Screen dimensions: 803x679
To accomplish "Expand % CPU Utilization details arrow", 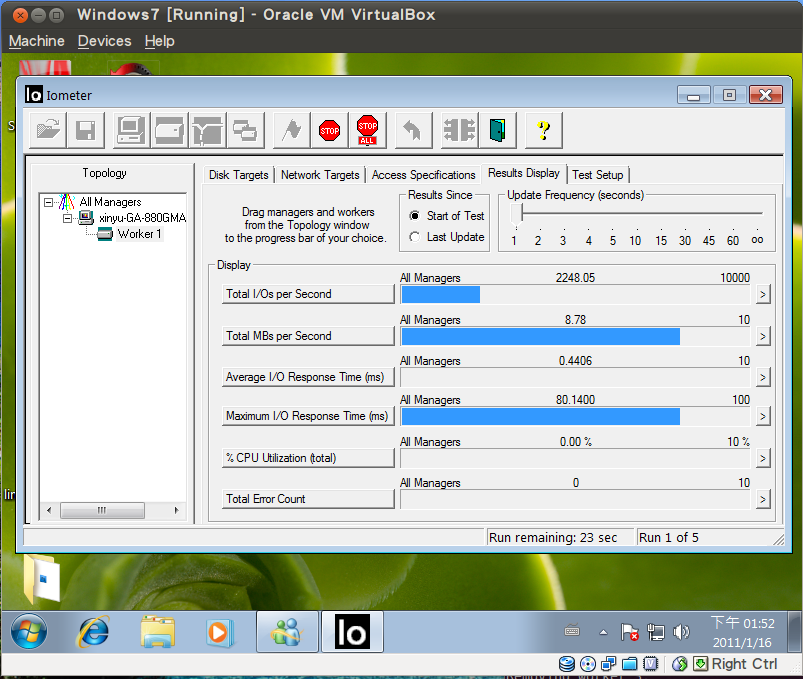I will click(763, 458).
